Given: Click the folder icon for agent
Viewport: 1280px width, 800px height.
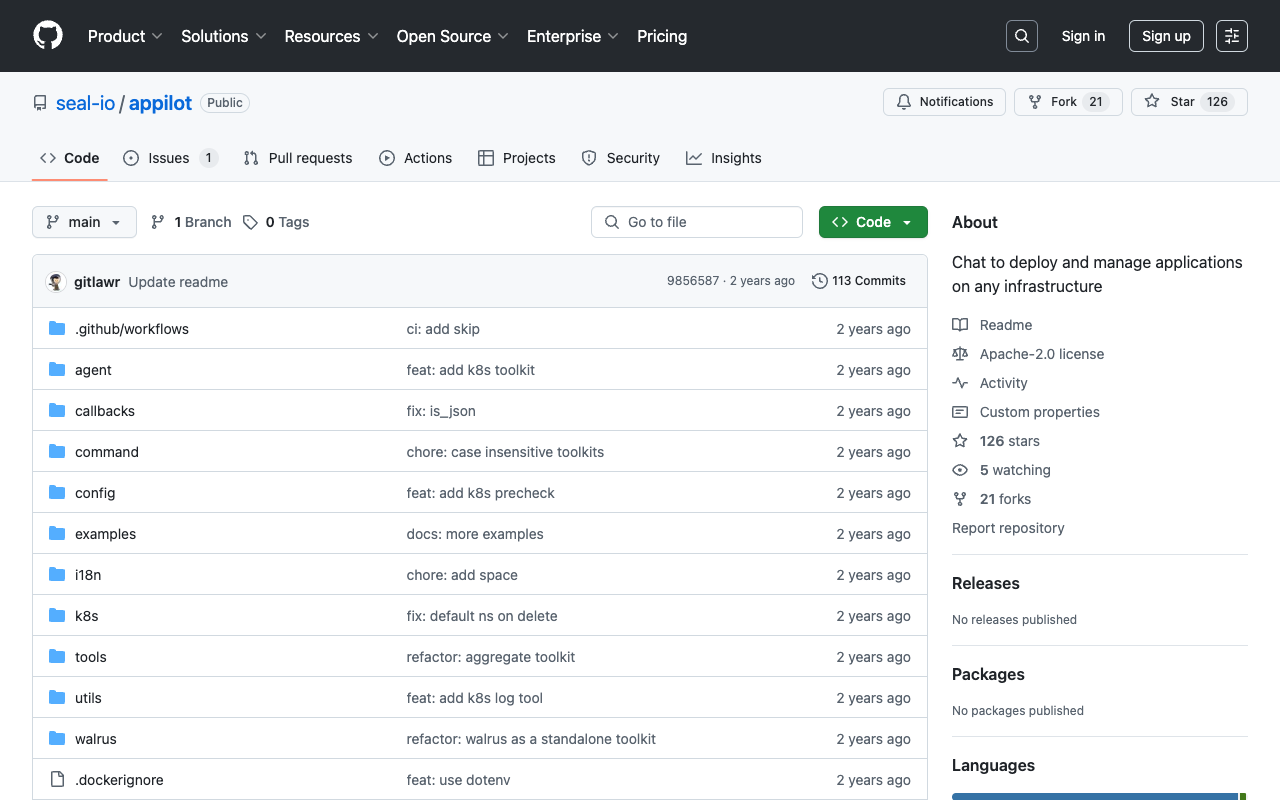Looking at the screenshot, I should (57, 369).
